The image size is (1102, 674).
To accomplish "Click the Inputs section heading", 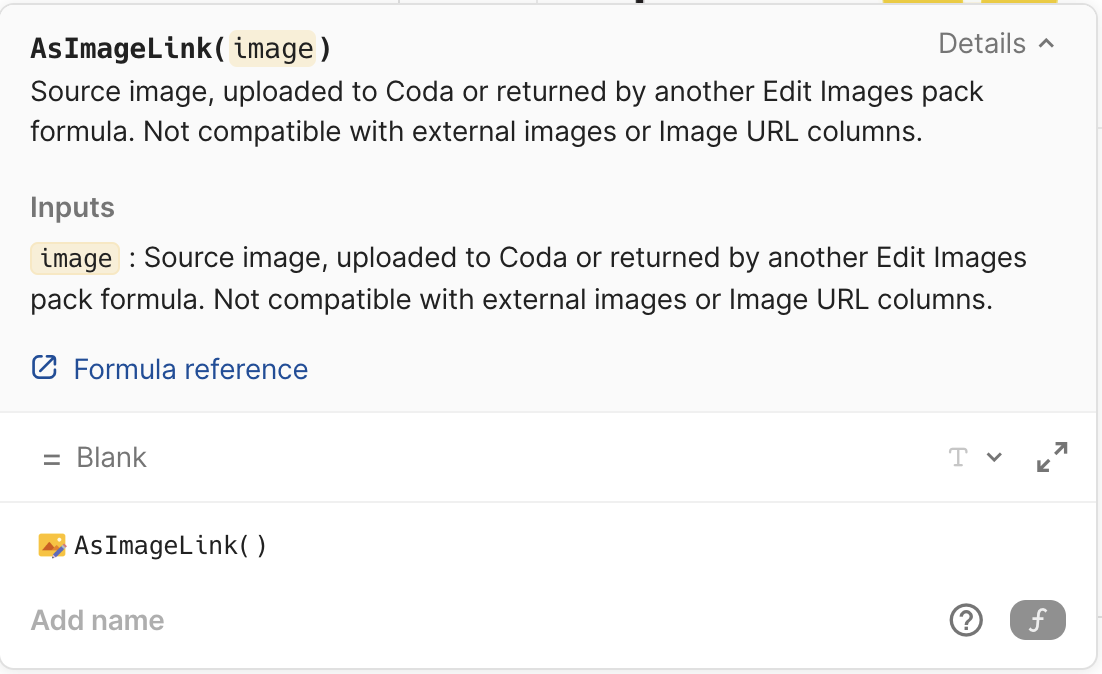I will [x=72, y=208].
